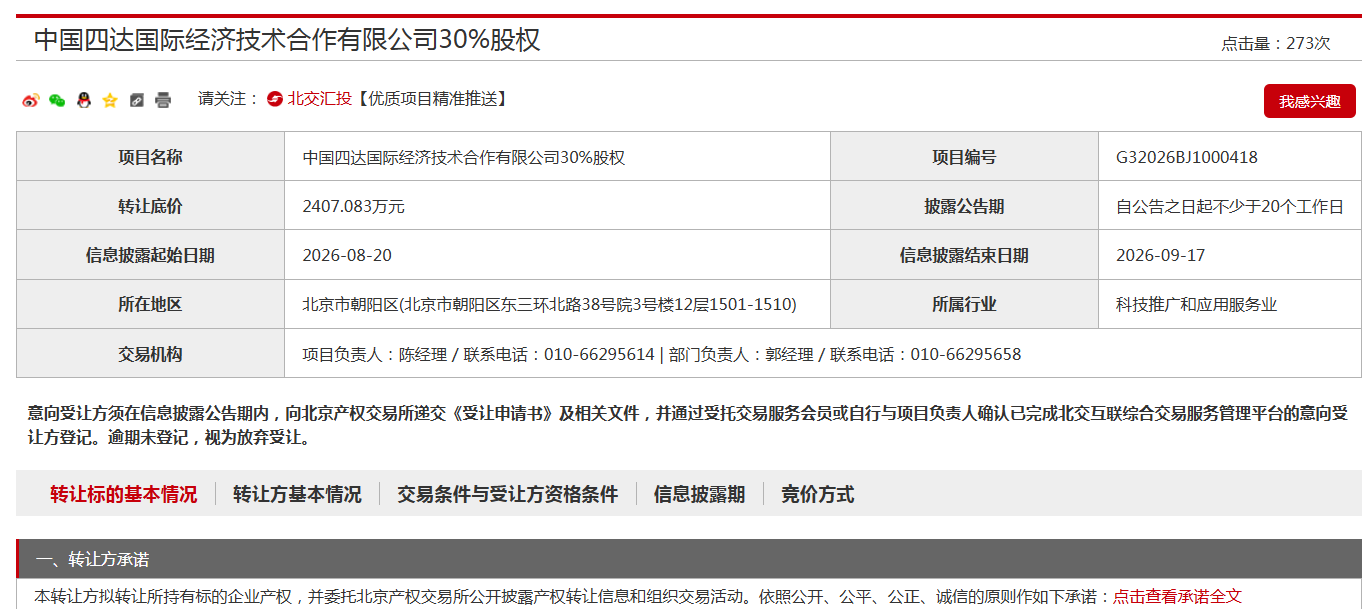1369x609 pixels.
Task: Click the 披露公告期 header cell
Action: (964, 206)
